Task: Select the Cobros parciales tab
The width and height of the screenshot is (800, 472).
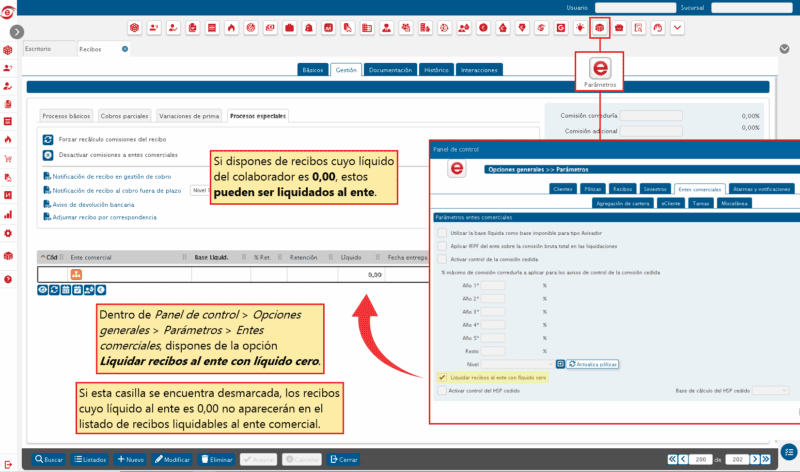Action: [126, 116]
